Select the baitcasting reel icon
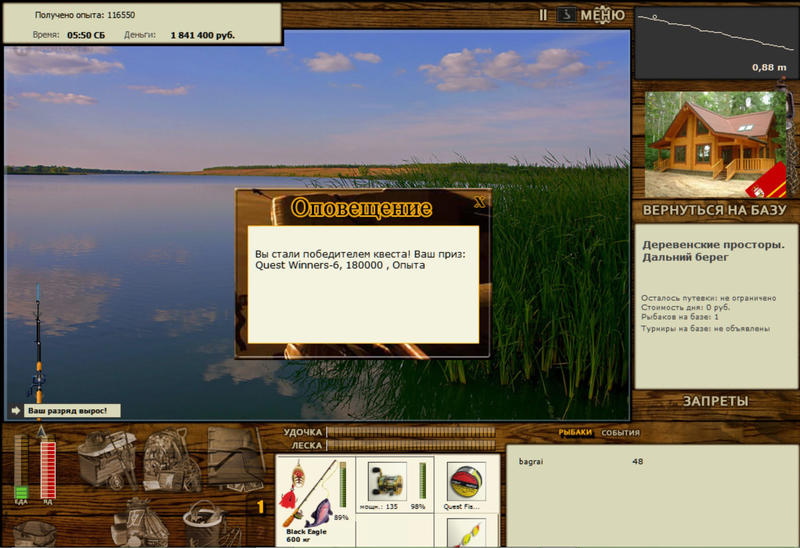The width and height of the screenshot is (800, 548). tap(387, 482)
